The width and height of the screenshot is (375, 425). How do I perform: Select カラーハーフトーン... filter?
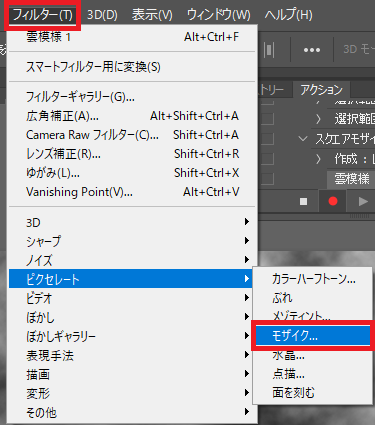point(313,279)
